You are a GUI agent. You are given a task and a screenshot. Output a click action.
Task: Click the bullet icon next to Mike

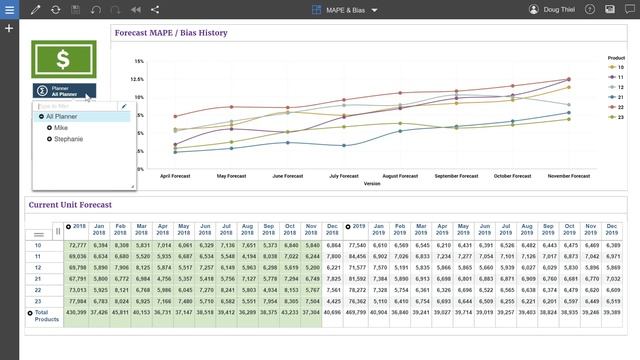[x=49, y=128]
